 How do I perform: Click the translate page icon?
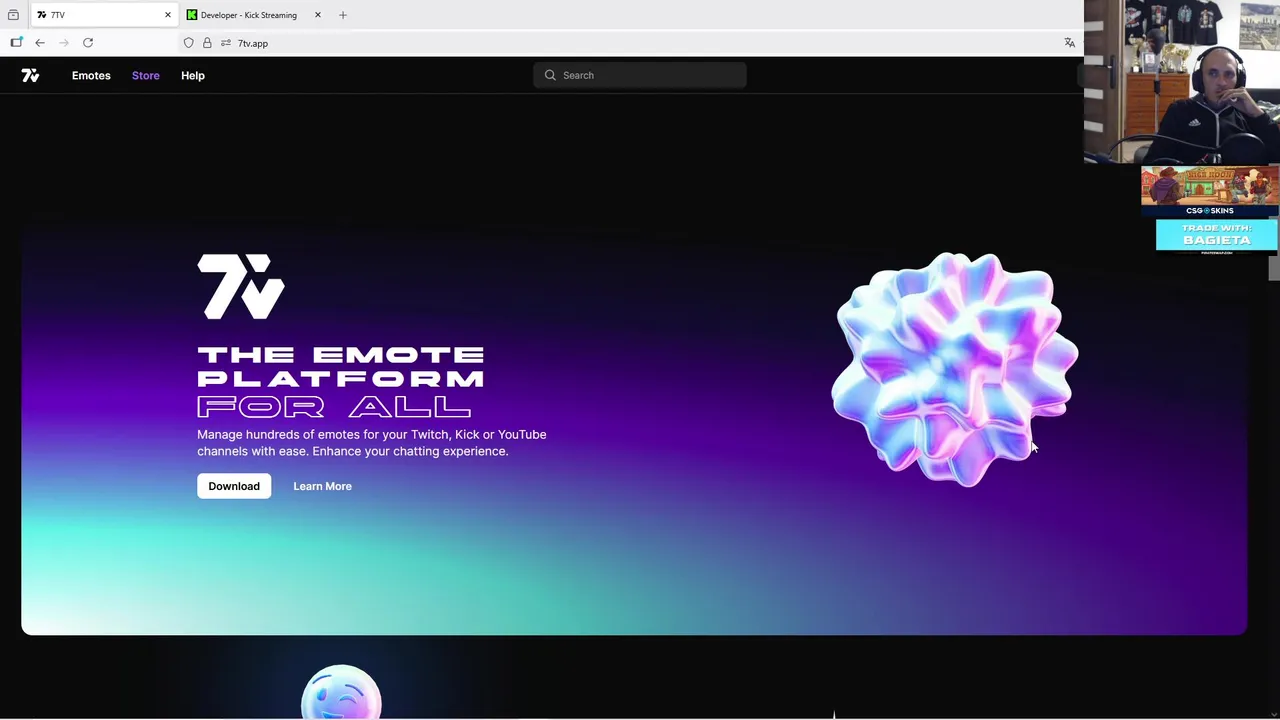[x=1069, y=43]
